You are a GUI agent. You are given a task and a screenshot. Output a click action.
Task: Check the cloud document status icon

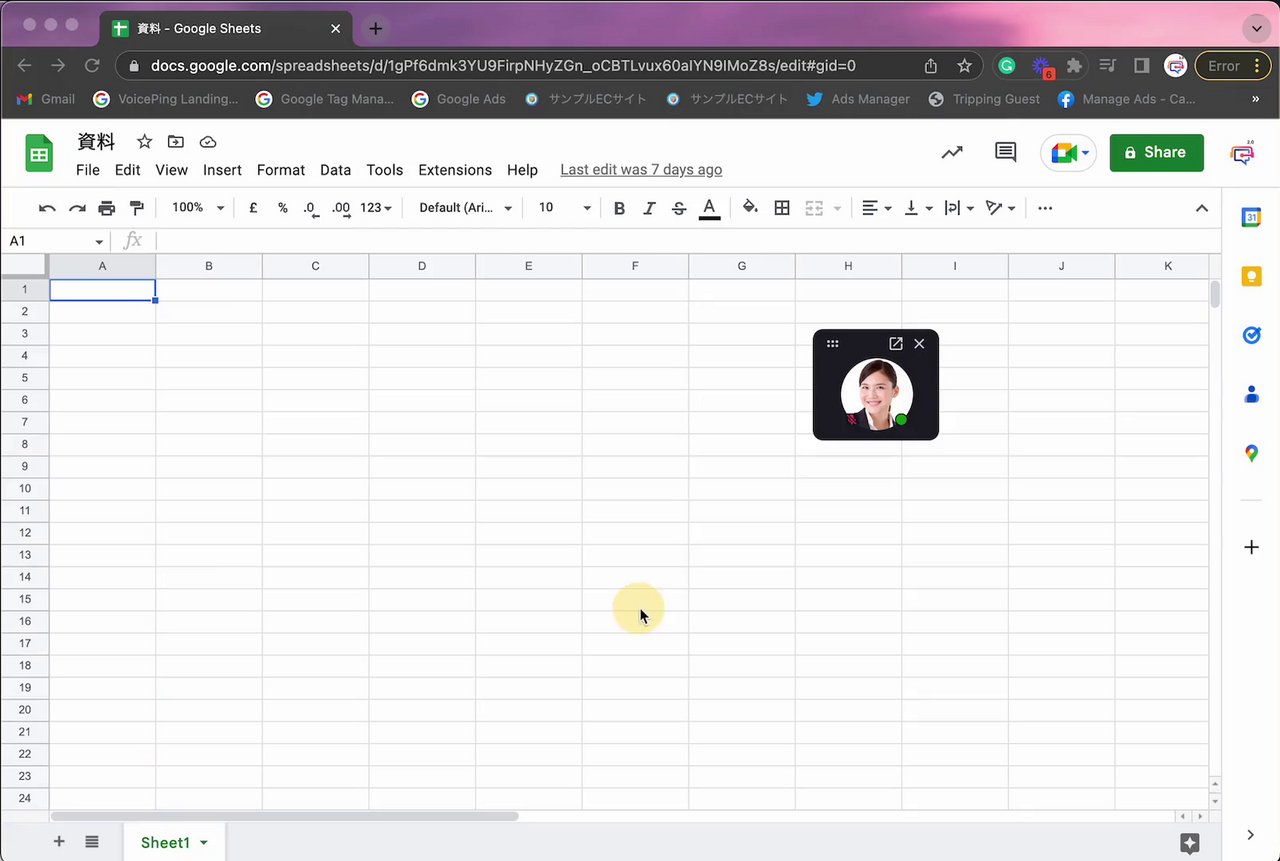(x=208, y=142)
